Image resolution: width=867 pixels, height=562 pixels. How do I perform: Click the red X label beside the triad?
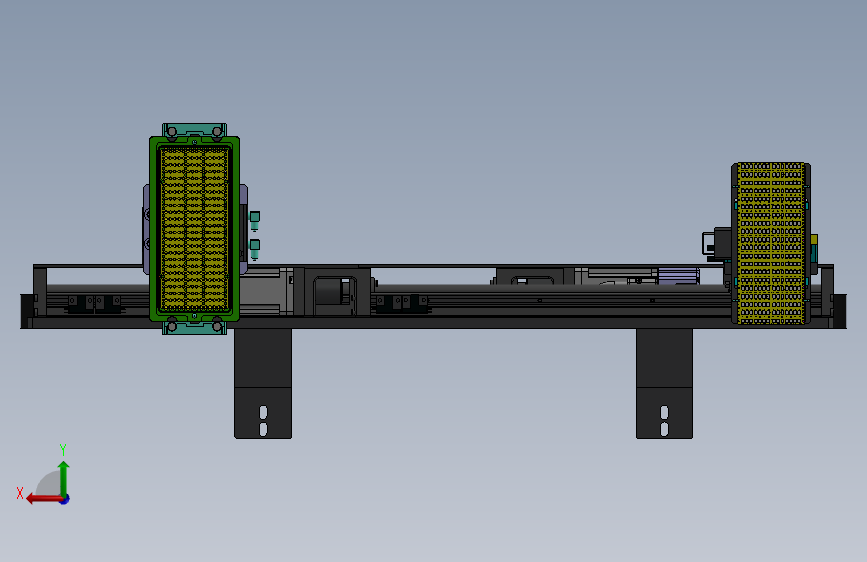[x=20, y=493]
